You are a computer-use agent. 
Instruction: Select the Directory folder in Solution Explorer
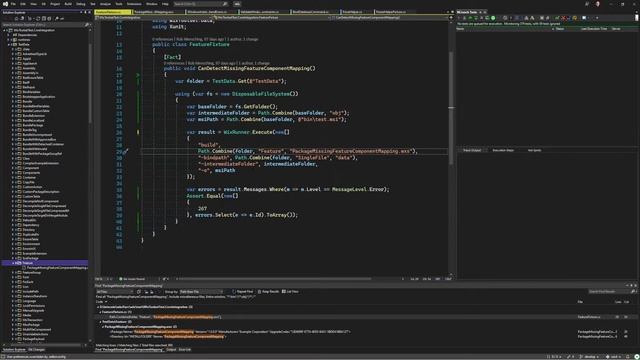click(x=29, y=230)
